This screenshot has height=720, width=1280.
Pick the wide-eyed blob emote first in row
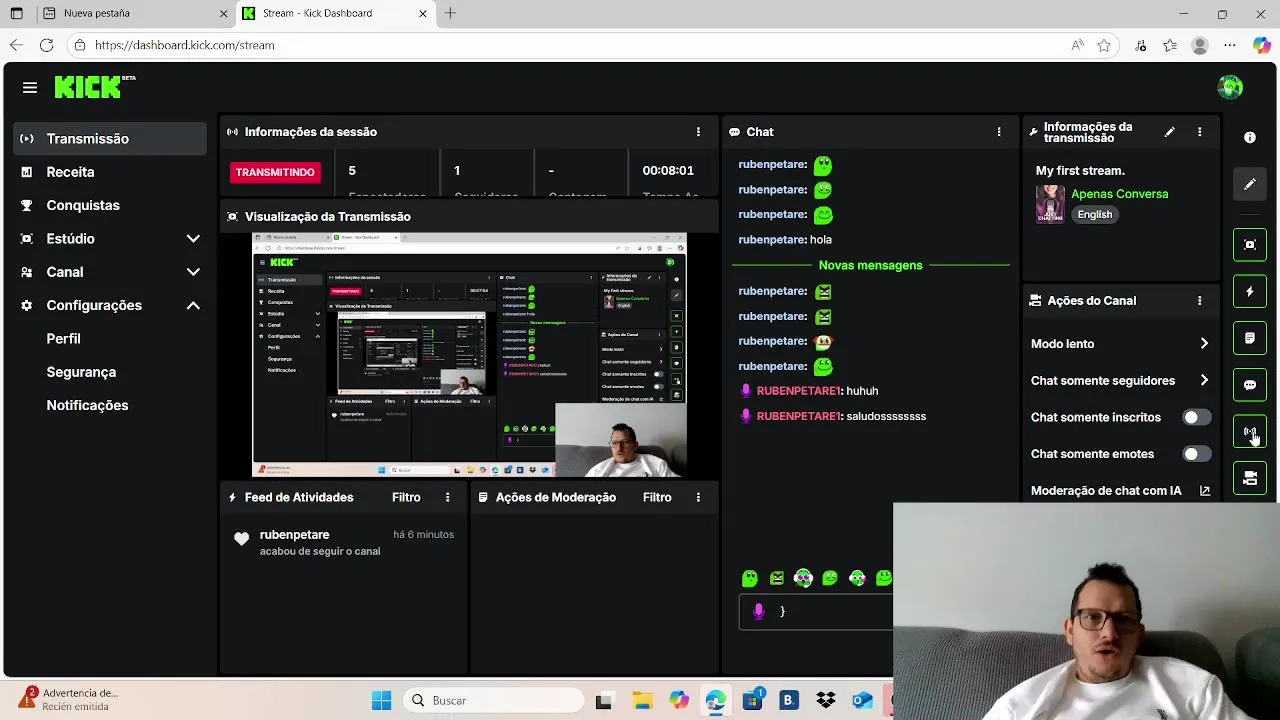pyautogui.click(x=750, y=578)
